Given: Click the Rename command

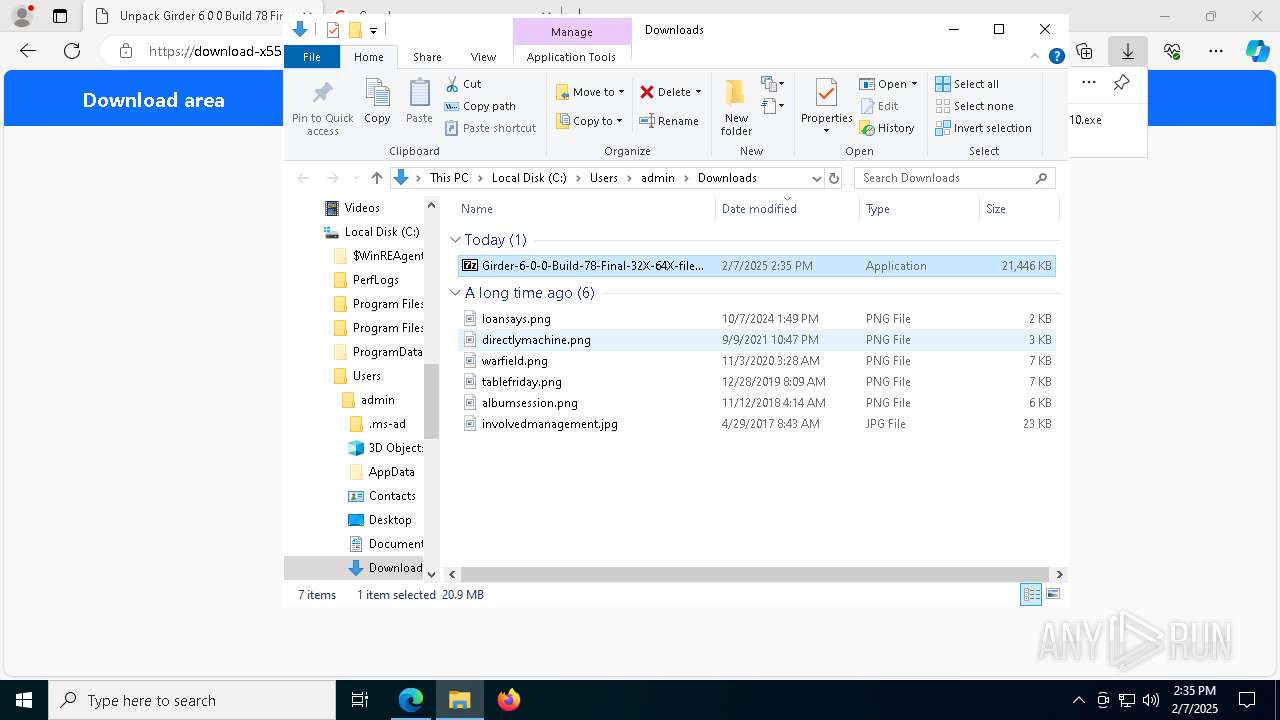Looking at the screenshot, I should pyautogui.click(x=669, y=121).
